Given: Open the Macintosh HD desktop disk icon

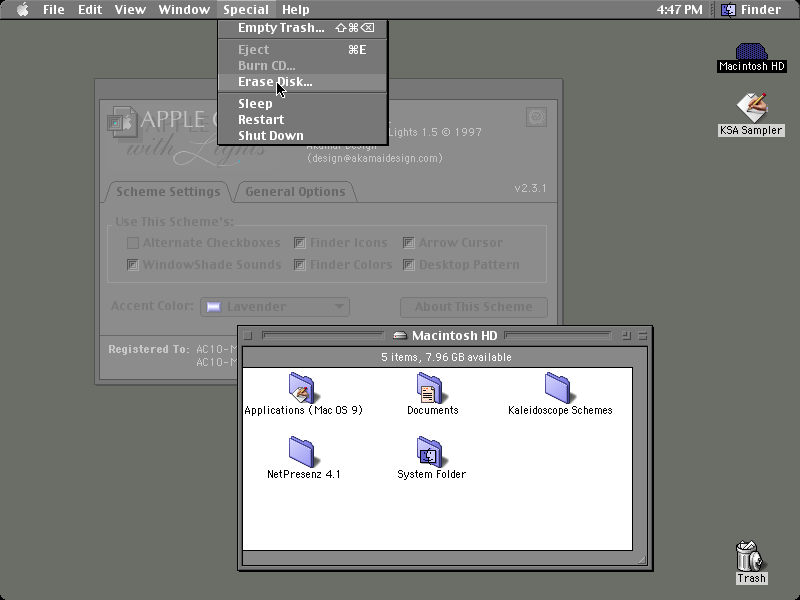Looking at the screenshot, I should (751, 52).
